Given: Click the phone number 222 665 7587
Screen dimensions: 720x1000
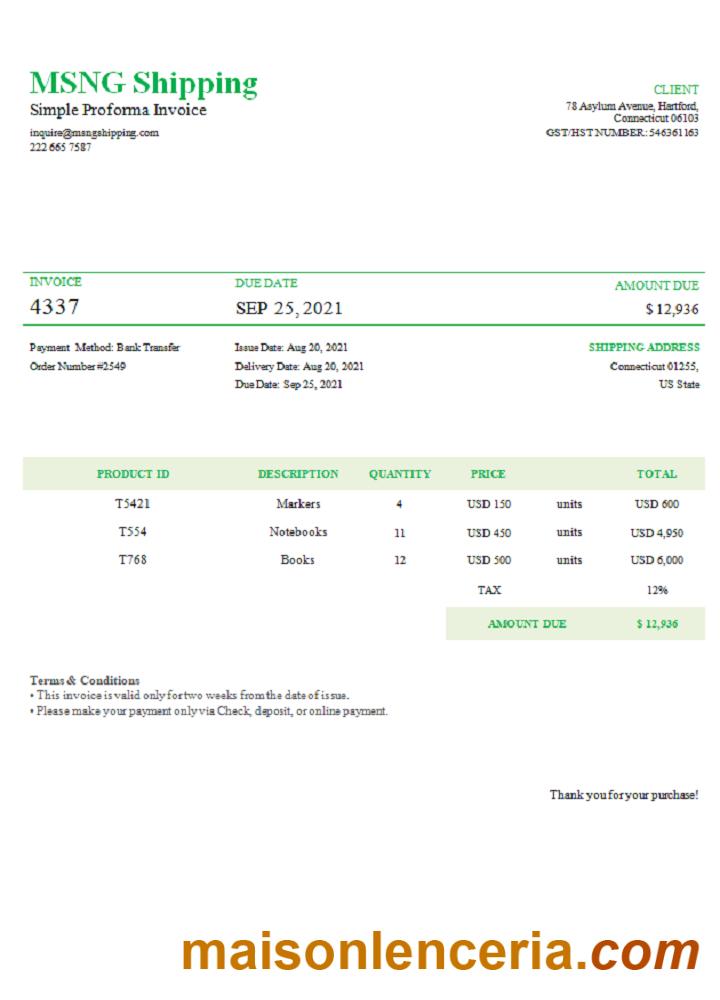Looking at the screenshot, I should (60, 147).
